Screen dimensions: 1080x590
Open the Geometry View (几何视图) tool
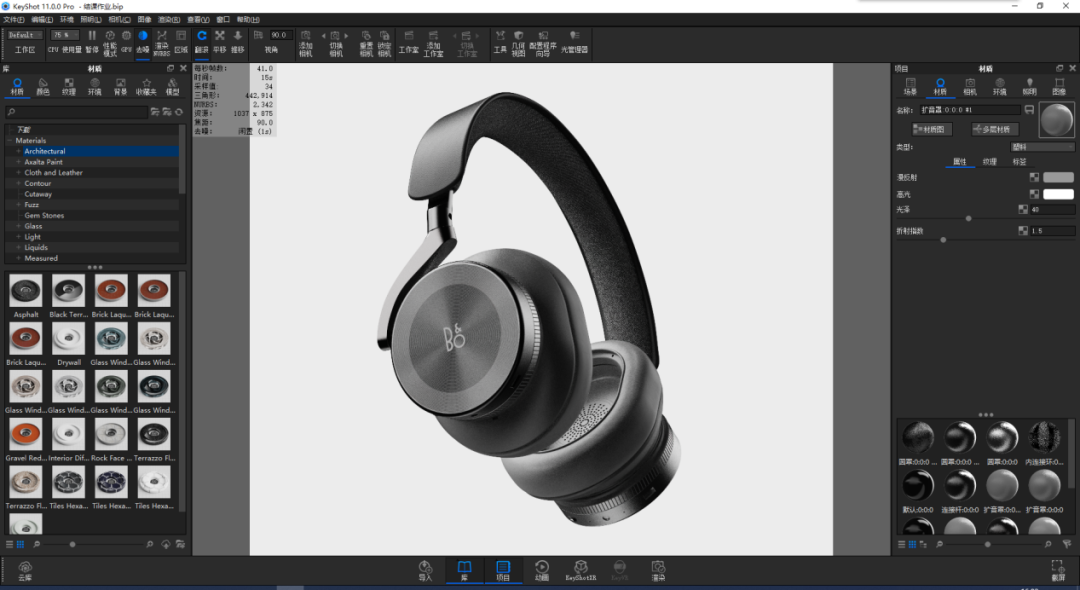click(518, 43)
